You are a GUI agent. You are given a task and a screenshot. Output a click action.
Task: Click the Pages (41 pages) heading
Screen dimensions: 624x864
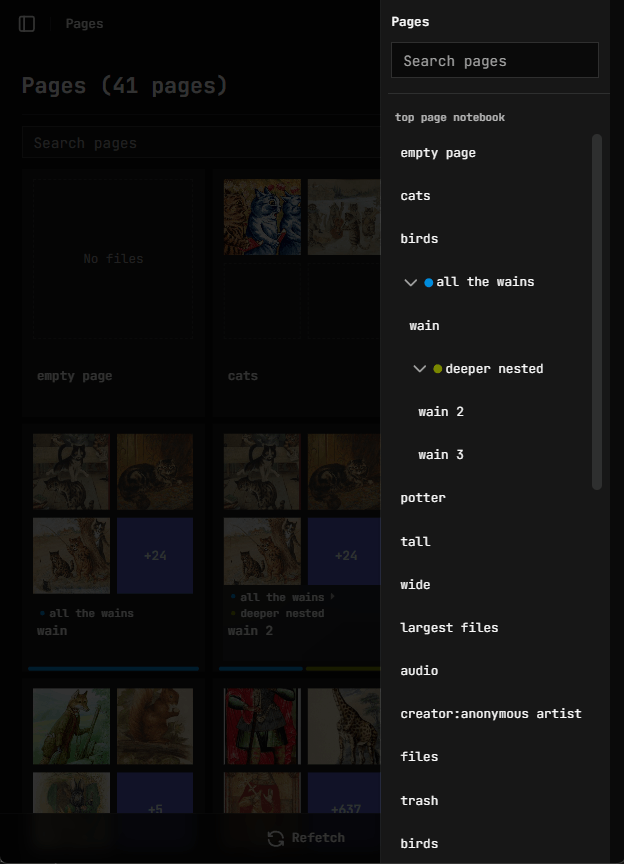[x=125, y=86]
